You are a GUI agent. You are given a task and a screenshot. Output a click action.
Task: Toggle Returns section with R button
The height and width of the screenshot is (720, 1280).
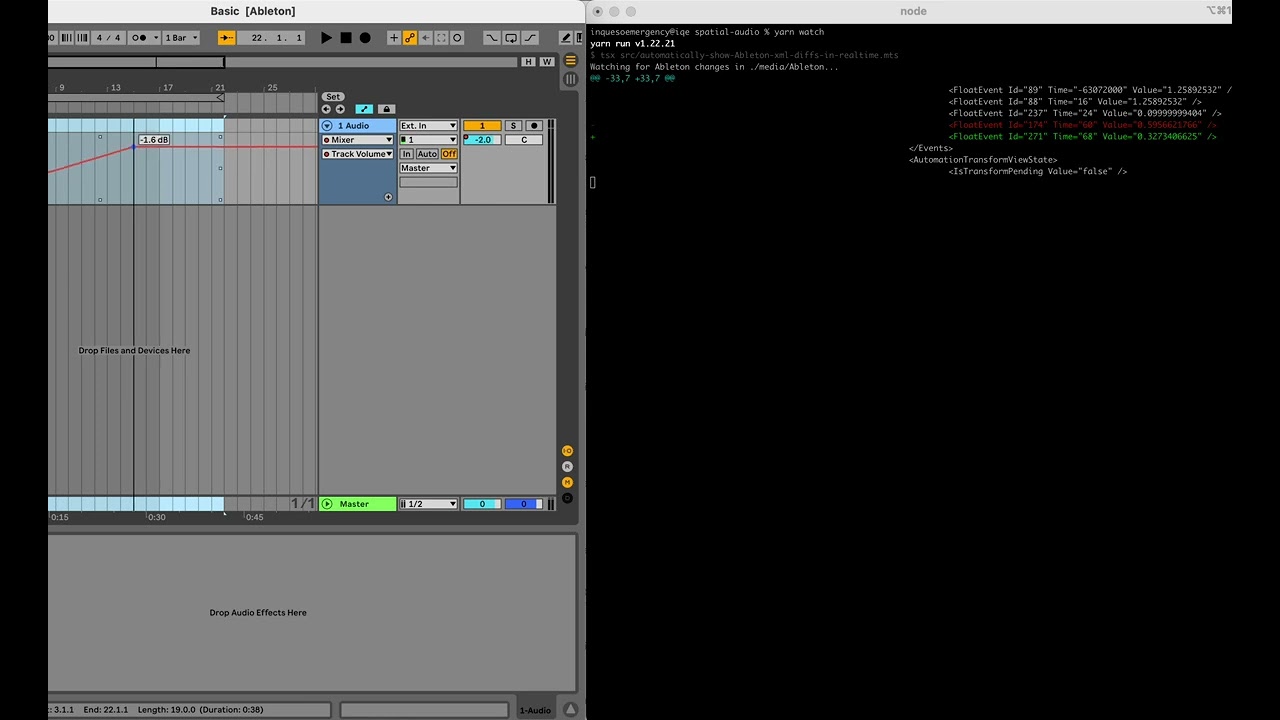pyautogui.click(x=567, y=467)
